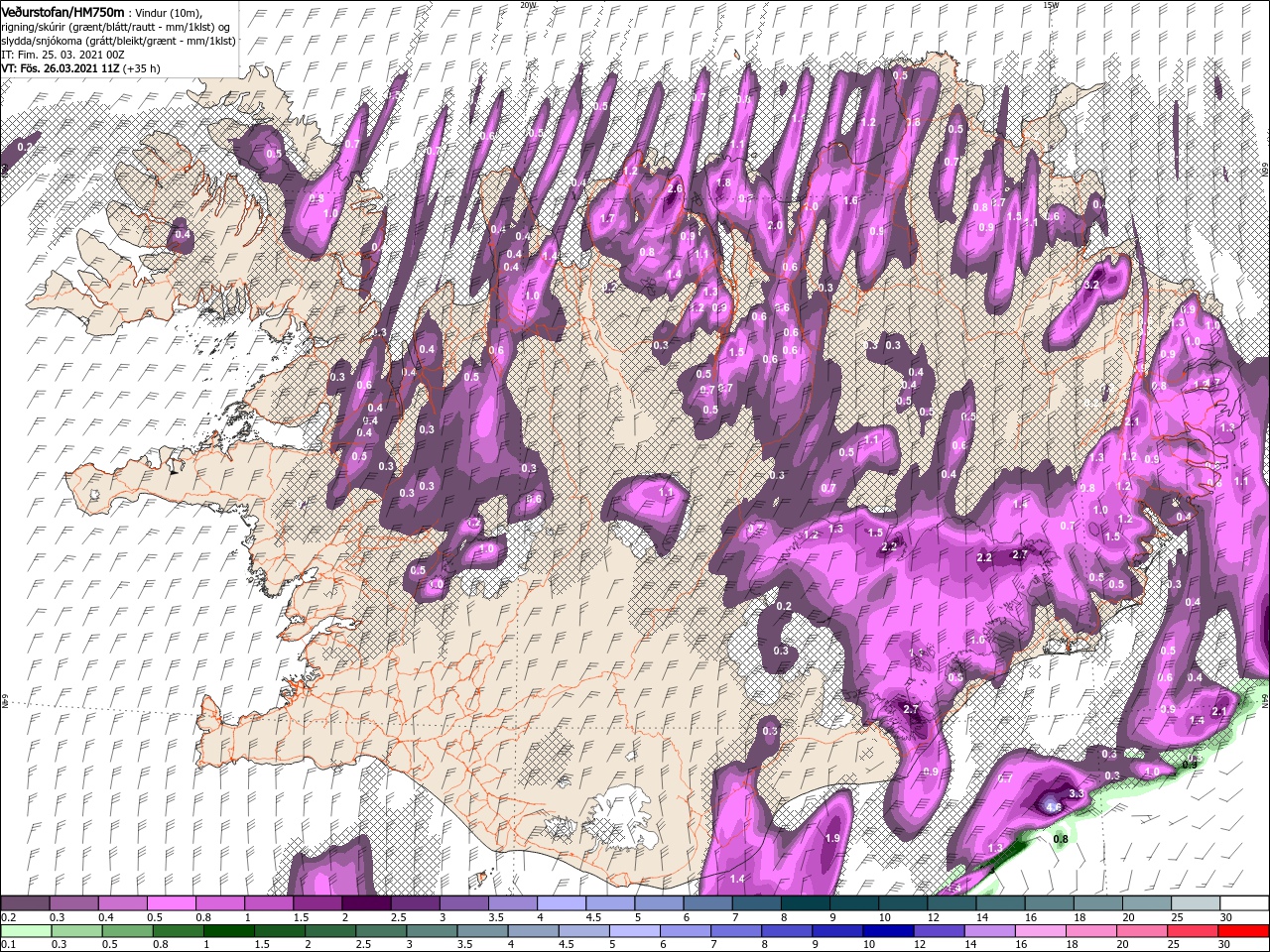
Task: Click the bright pink '0.5' swatch in top legend
Action: tap(172, 903)
